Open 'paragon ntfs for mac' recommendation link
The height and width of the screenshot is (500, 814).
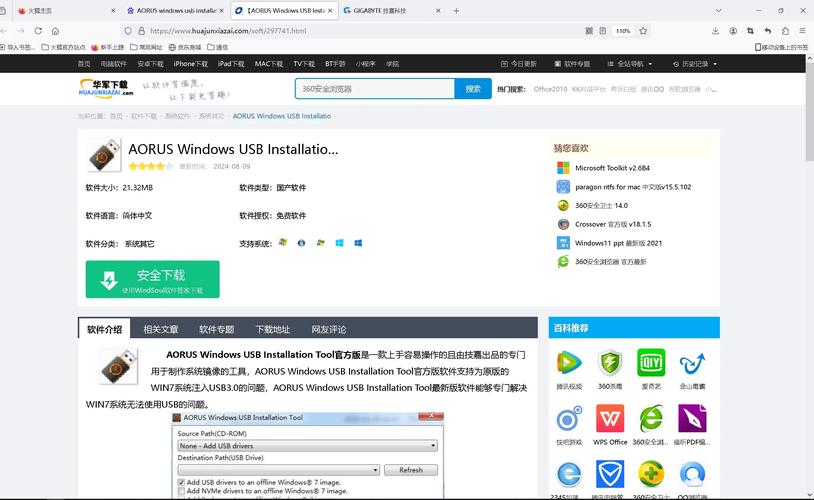633,187
